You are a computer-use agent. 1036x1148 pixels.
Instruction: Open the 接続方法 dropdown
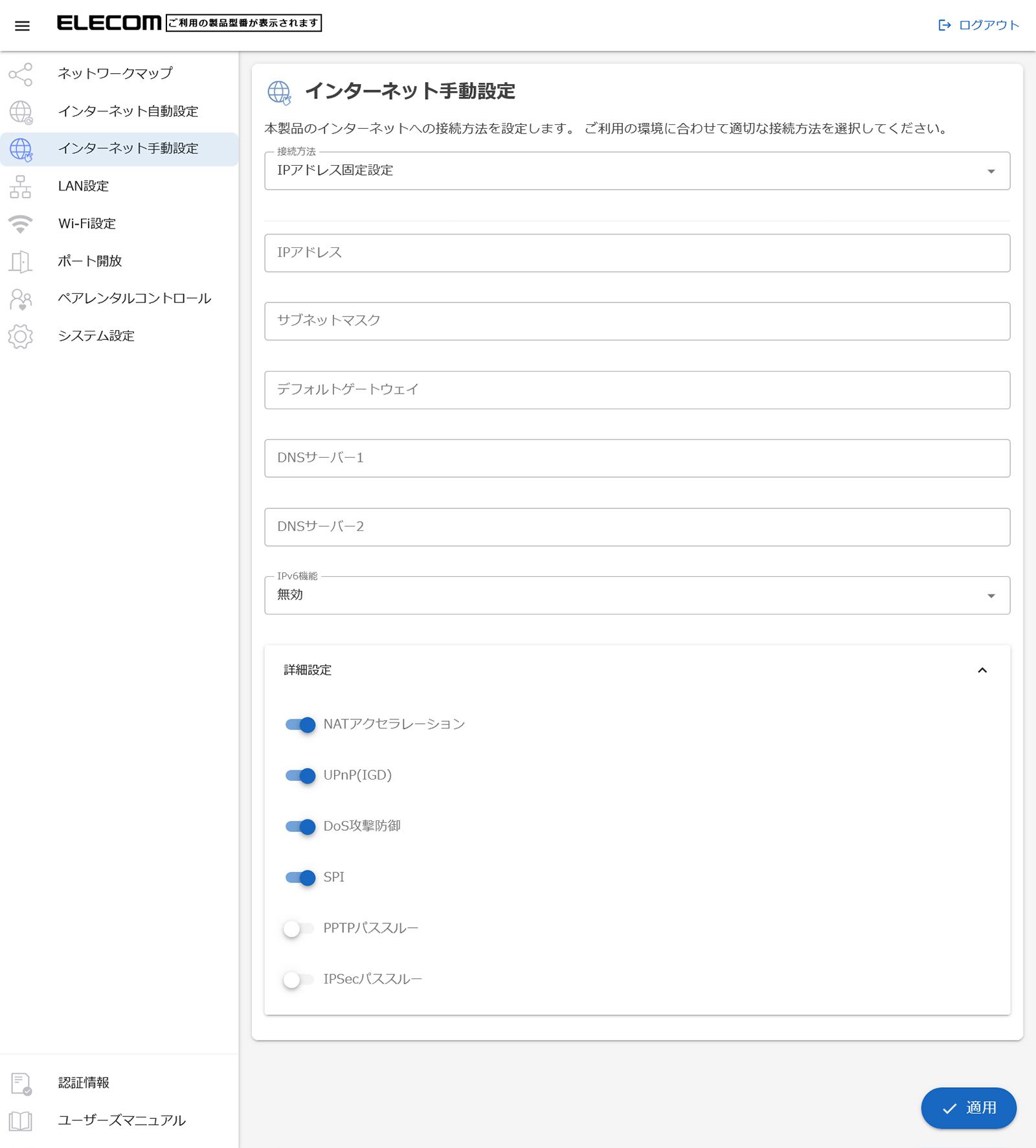[x=636, y=171]
